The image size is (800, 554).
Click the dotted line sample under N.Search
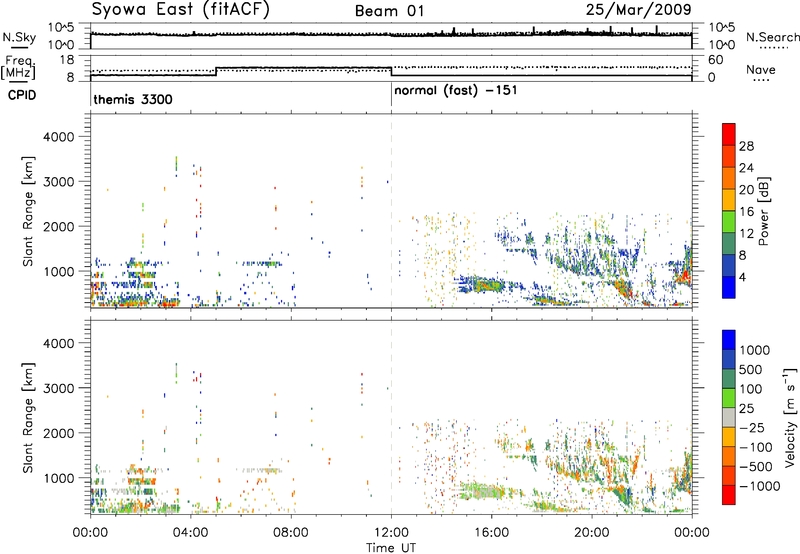pos(774,47)
